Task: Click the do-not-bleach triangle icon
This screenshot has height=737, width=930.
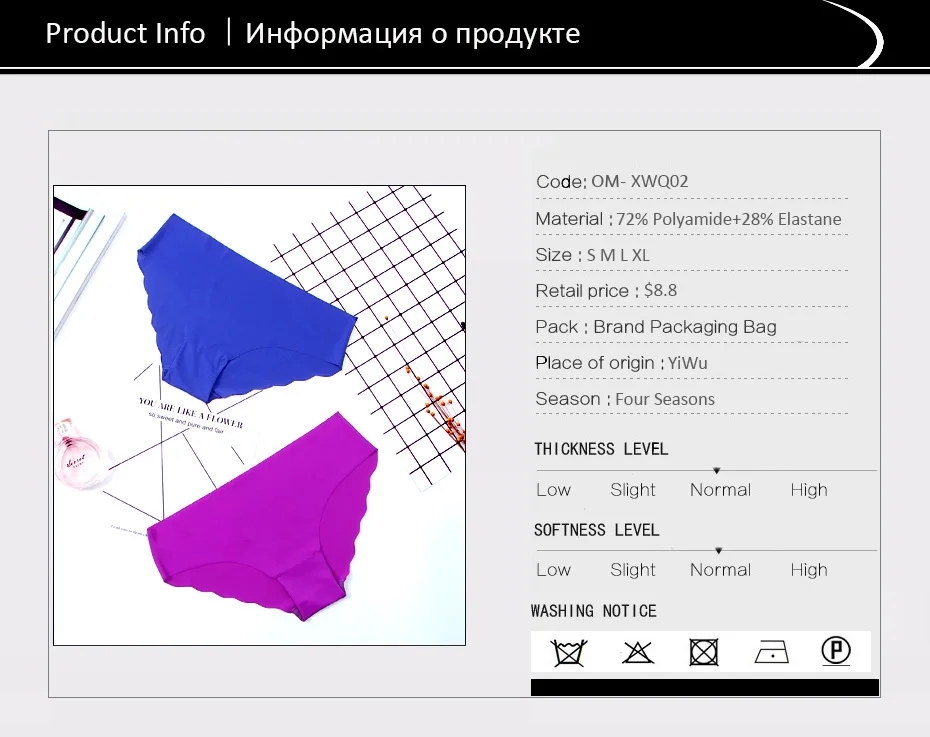Action: point(638,652)
